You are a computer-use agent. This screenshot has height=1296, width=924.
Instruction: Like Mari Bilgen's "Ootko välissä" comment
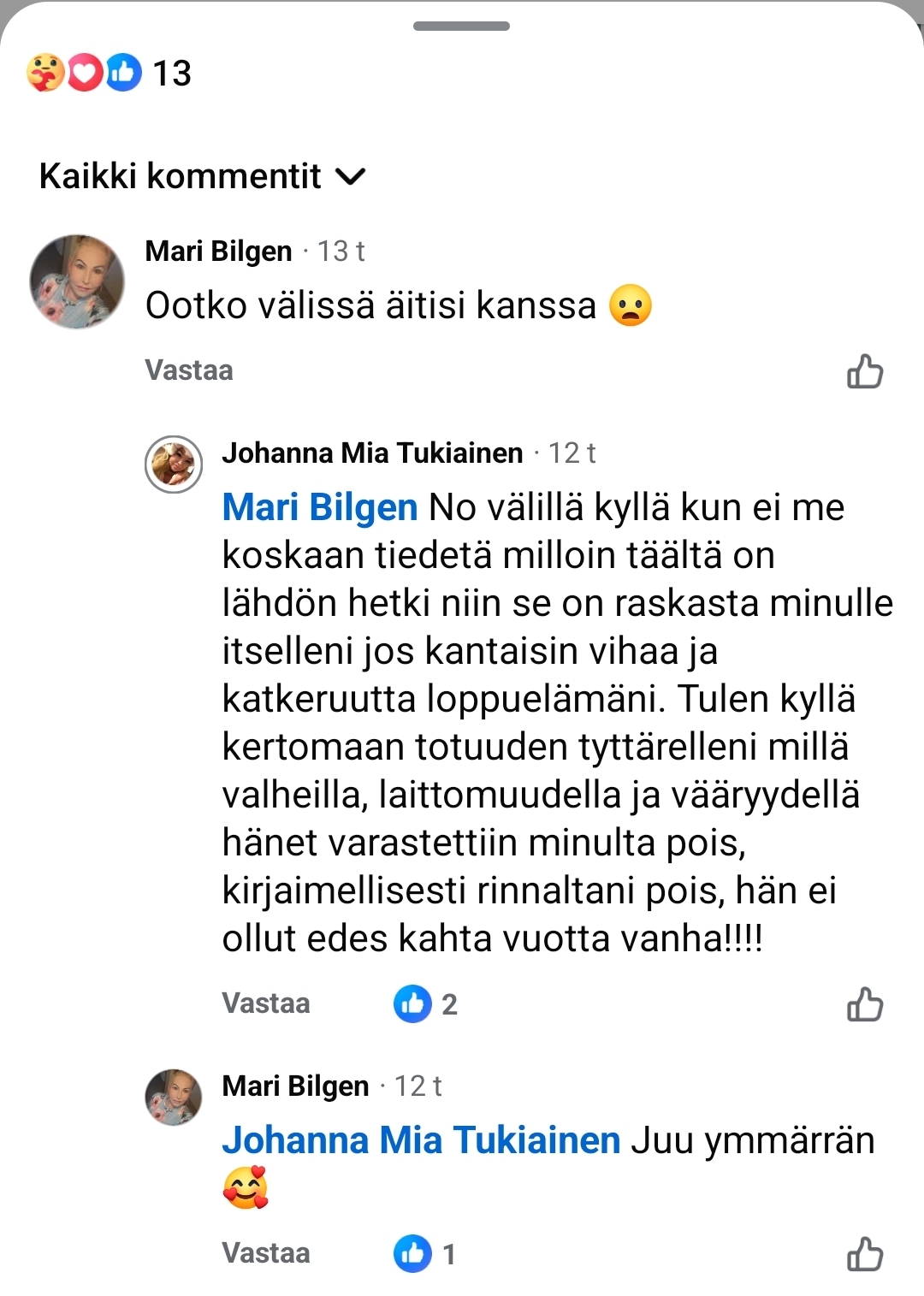pyautogui.click(x=864, y=372)
